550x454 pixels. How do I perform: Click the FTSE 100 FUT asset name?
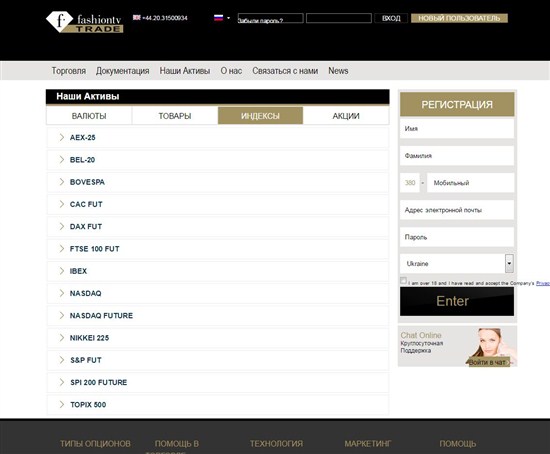(x=95, y=249)
